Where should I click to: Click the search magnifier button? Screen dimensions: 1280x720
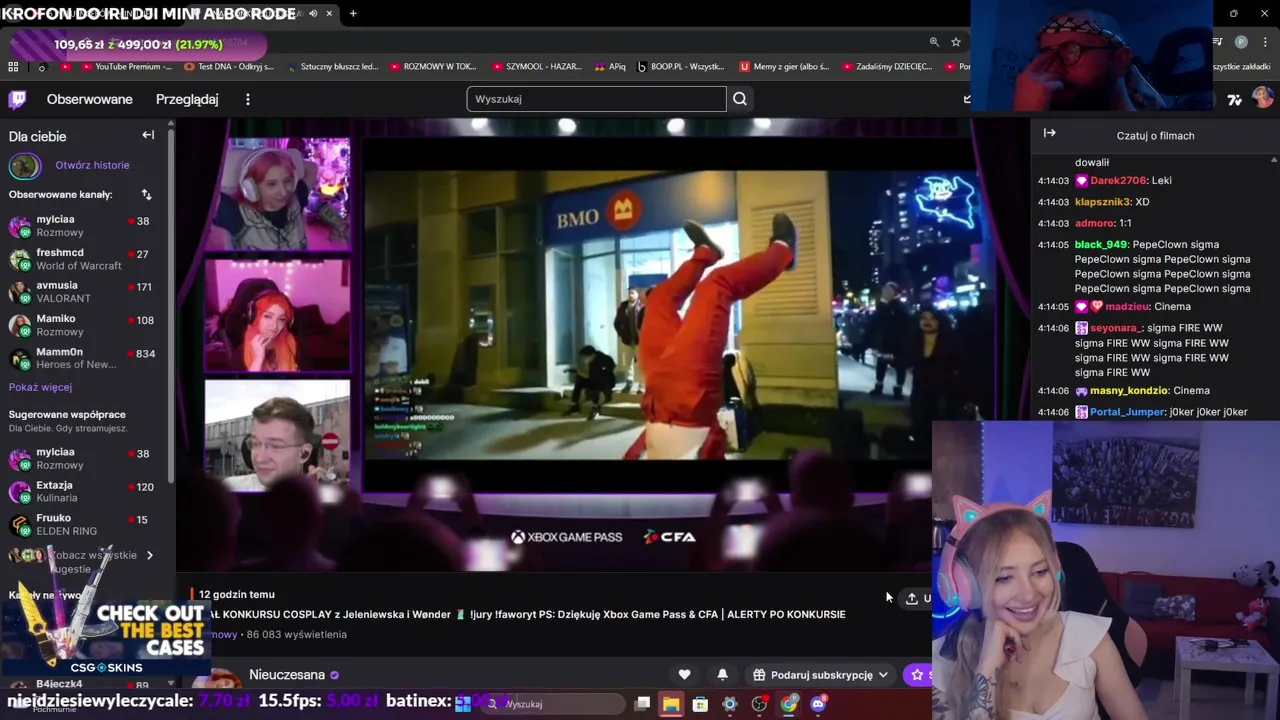pos(740,99)
